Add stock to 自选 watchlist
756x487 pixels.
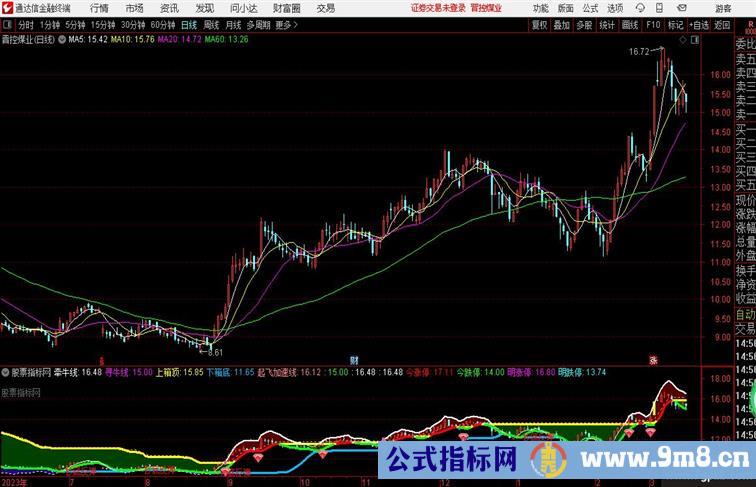[699, 25]
